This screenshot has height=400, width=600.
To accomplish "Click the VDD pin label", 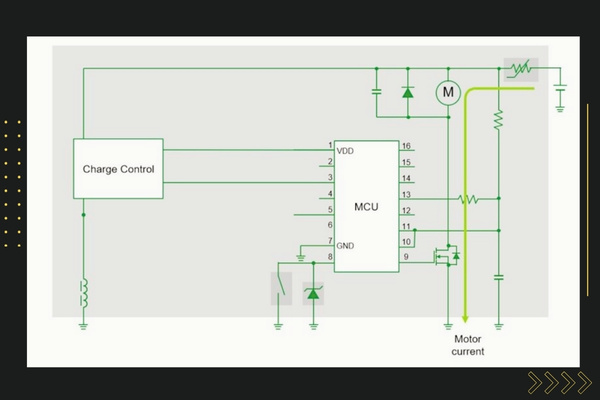I will coord(345,151).
